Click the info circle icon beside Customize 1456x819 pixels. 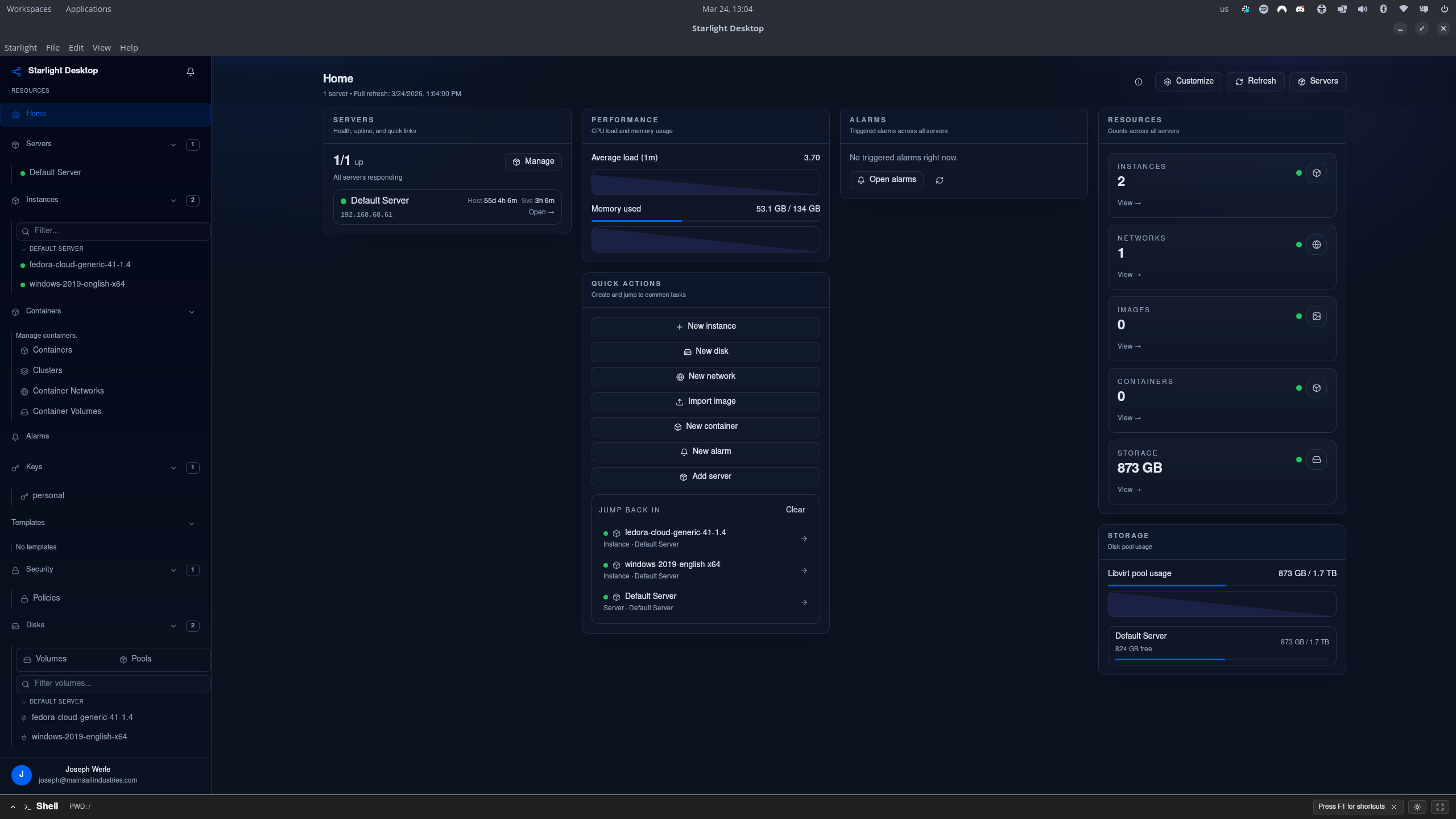click(x=1138, y=82)
